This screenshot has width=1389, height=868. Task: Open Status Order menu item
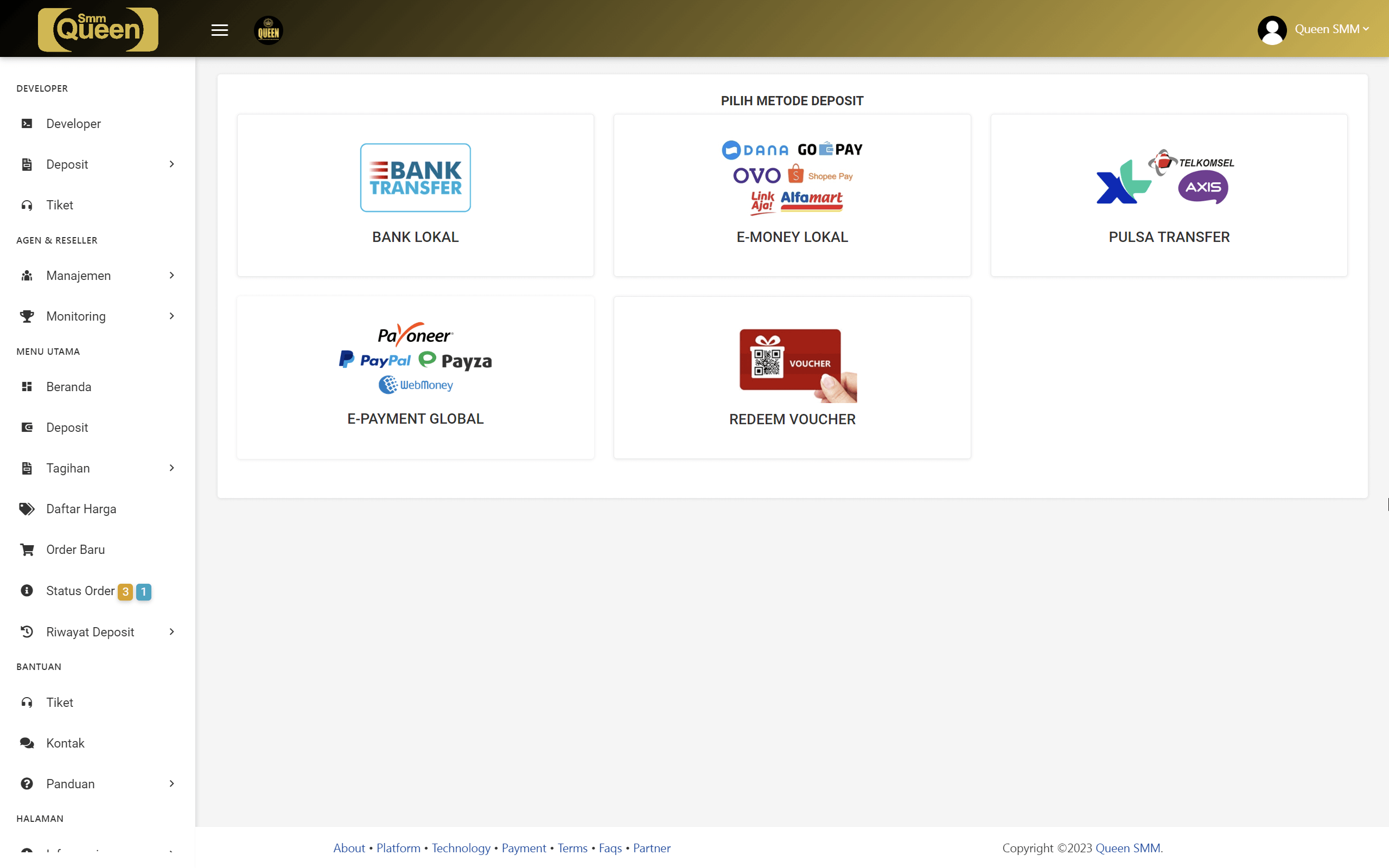(80, 591)
